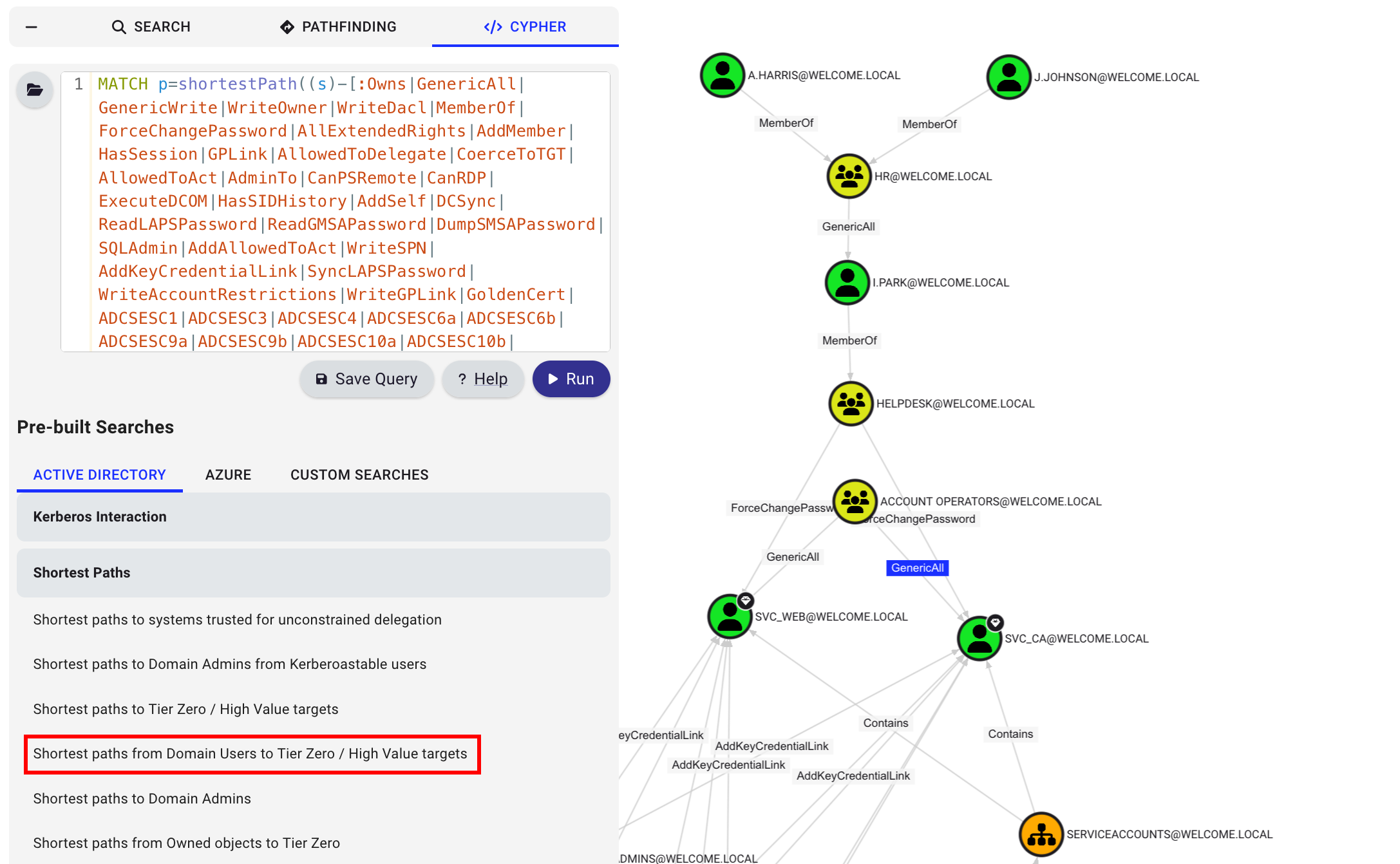Click the highlighted GenericAll edge label
This screenshot has height=864, width=1400.
click(x=917, y=568)
